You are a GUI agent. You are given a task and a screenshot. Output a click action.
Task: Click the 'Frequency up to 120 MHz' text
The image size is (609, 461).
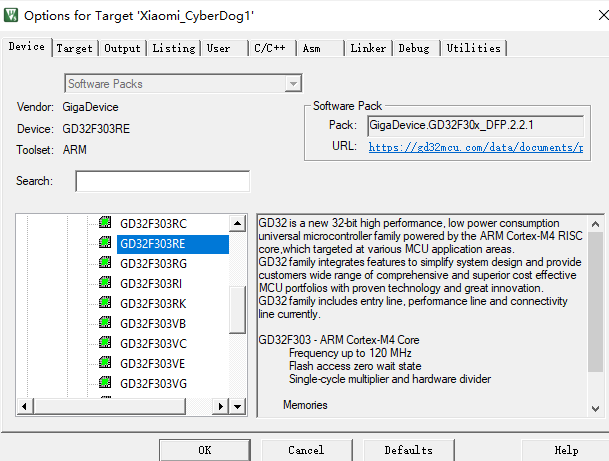coord(350,353)
